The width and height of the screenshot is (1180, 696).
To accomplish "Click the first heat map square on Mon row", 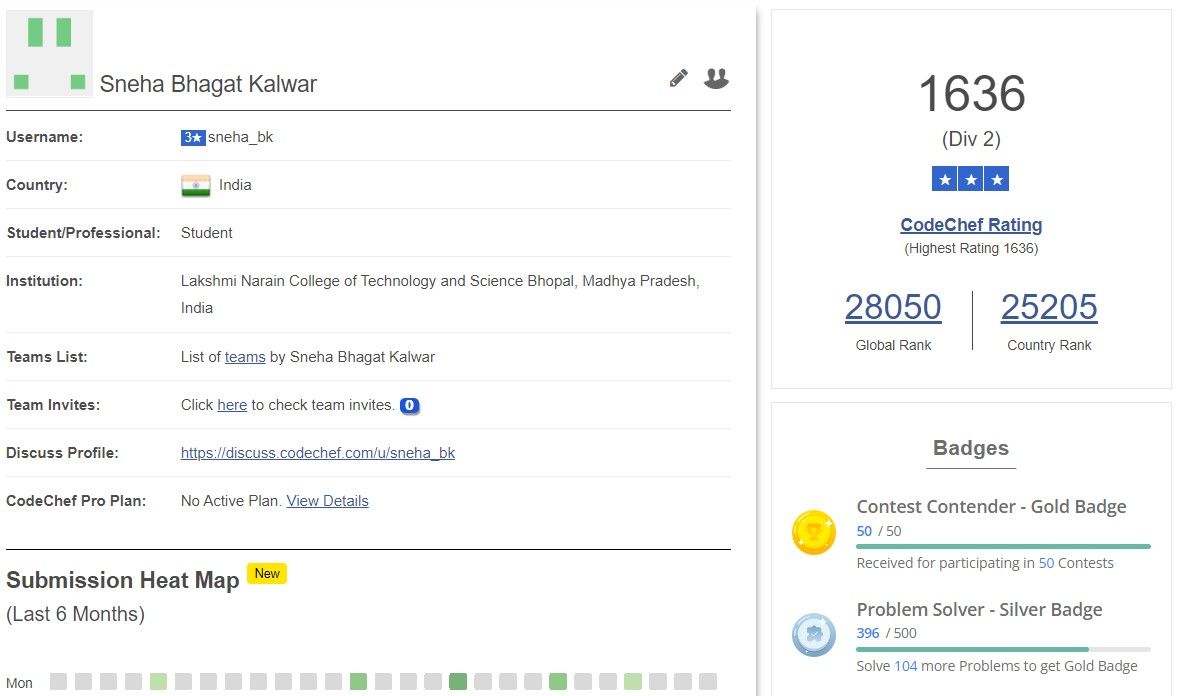I will click(x=59, y=682).
